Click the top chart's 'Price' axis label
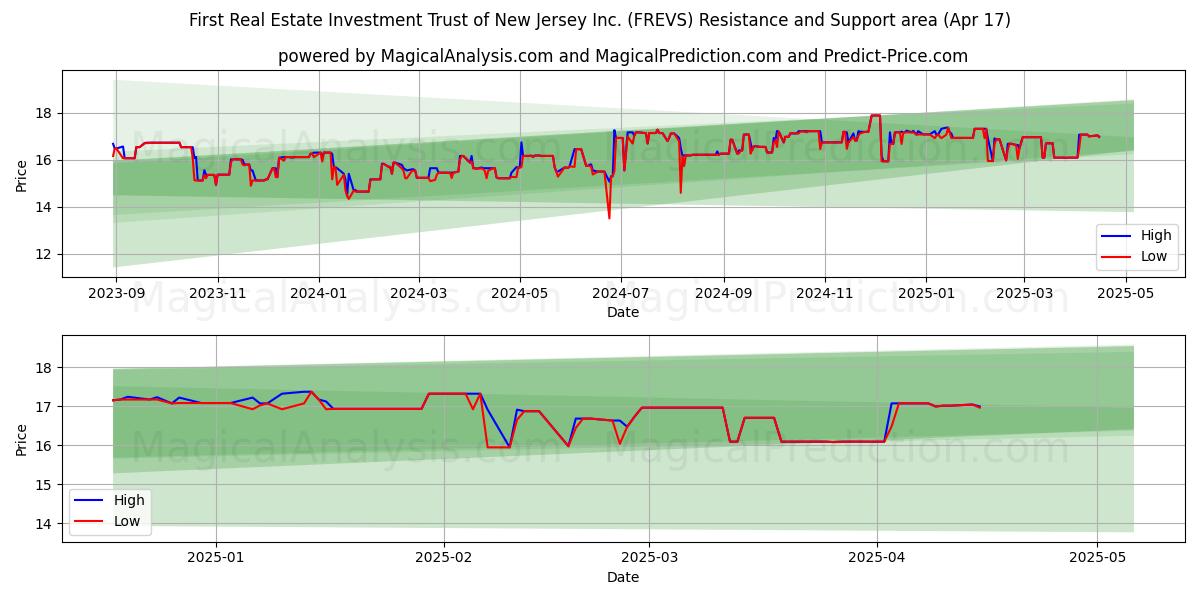 [22, 174]
